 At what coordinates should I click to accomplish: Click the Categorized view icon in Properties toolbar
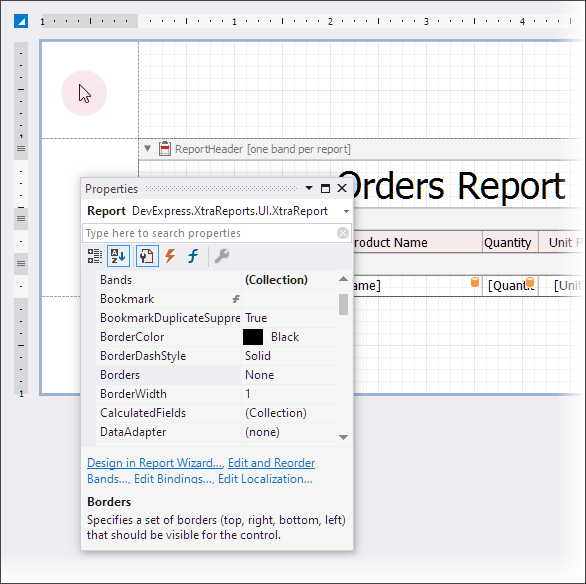pos(95,256)
